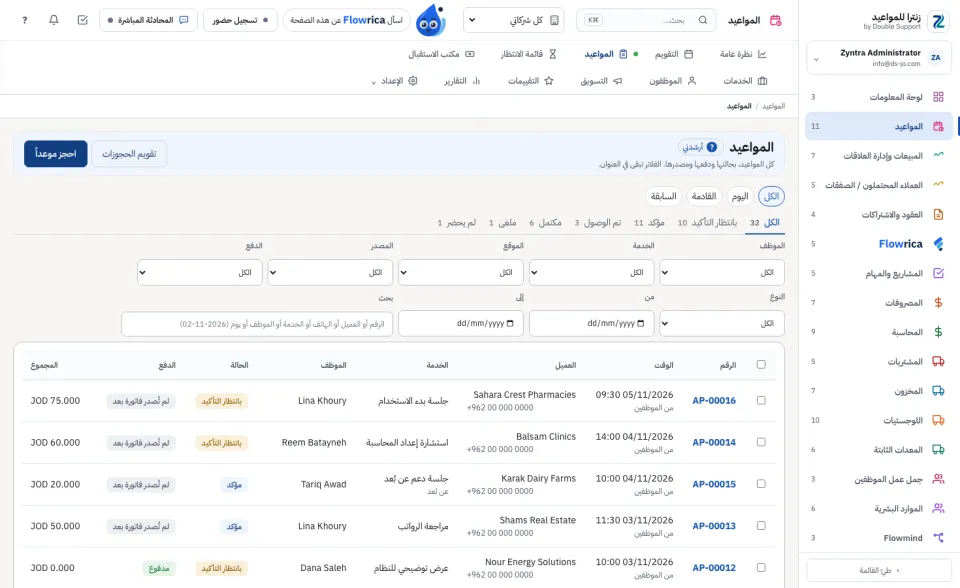Switch to the مؤكد status tab

649,222
